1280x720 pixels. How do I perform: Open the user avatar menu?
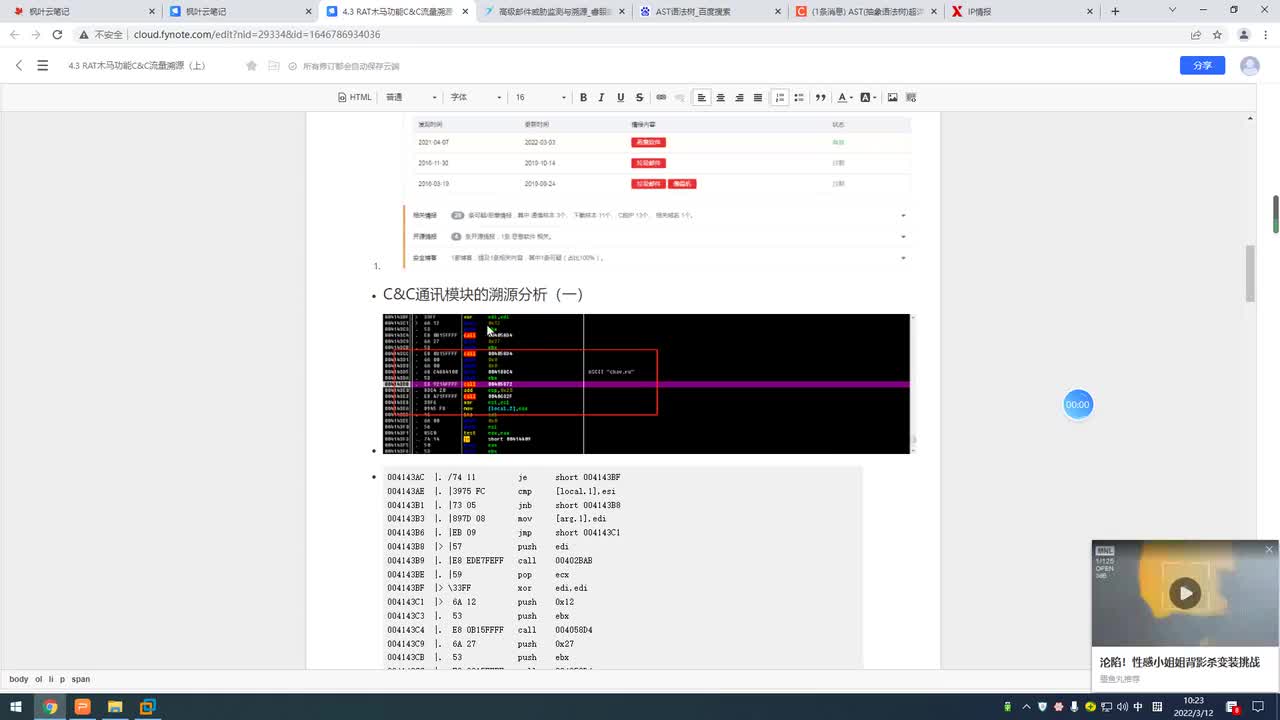coord(1250,65)
